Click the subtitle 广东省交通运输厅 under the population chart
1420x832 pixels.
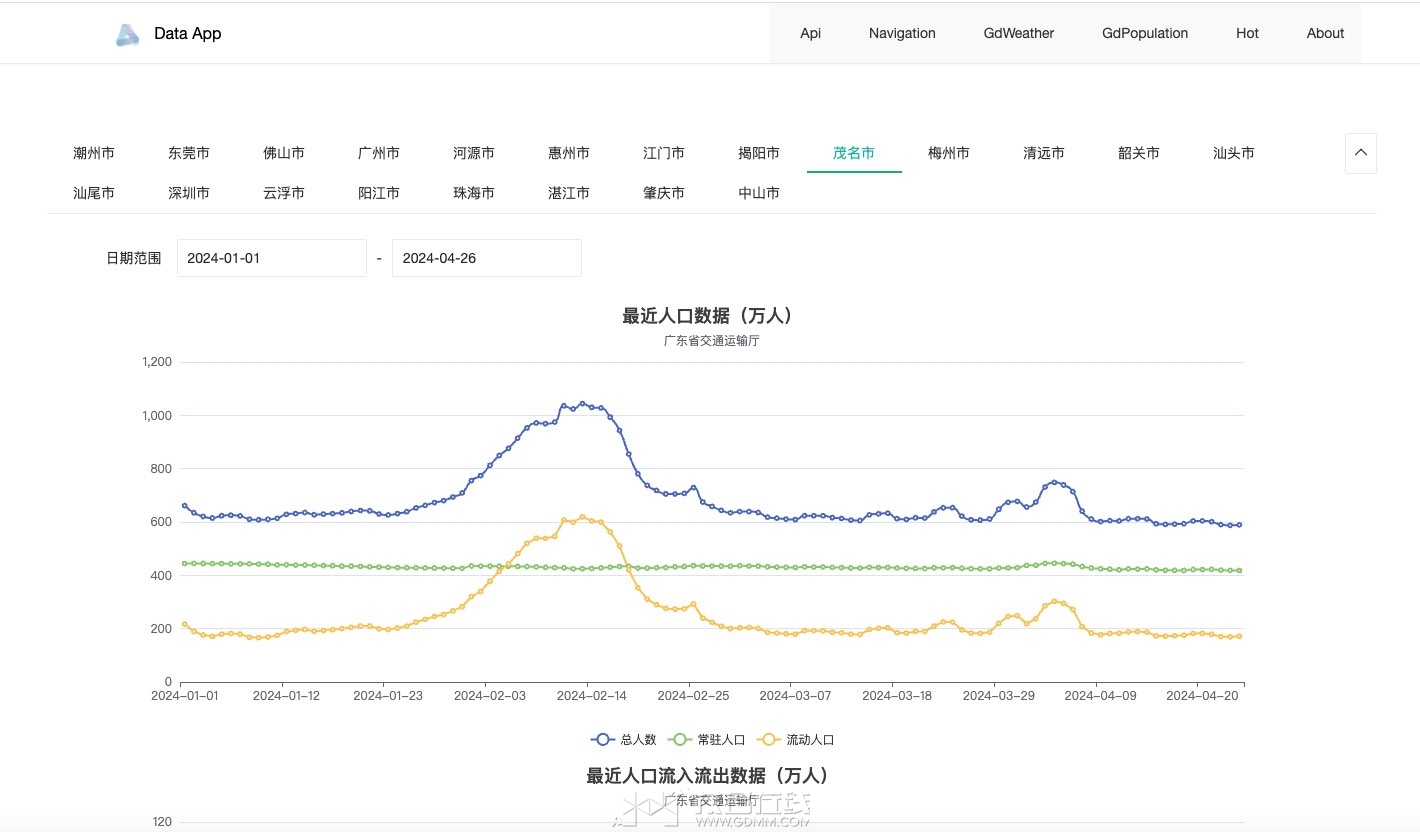tap(710, 341)
